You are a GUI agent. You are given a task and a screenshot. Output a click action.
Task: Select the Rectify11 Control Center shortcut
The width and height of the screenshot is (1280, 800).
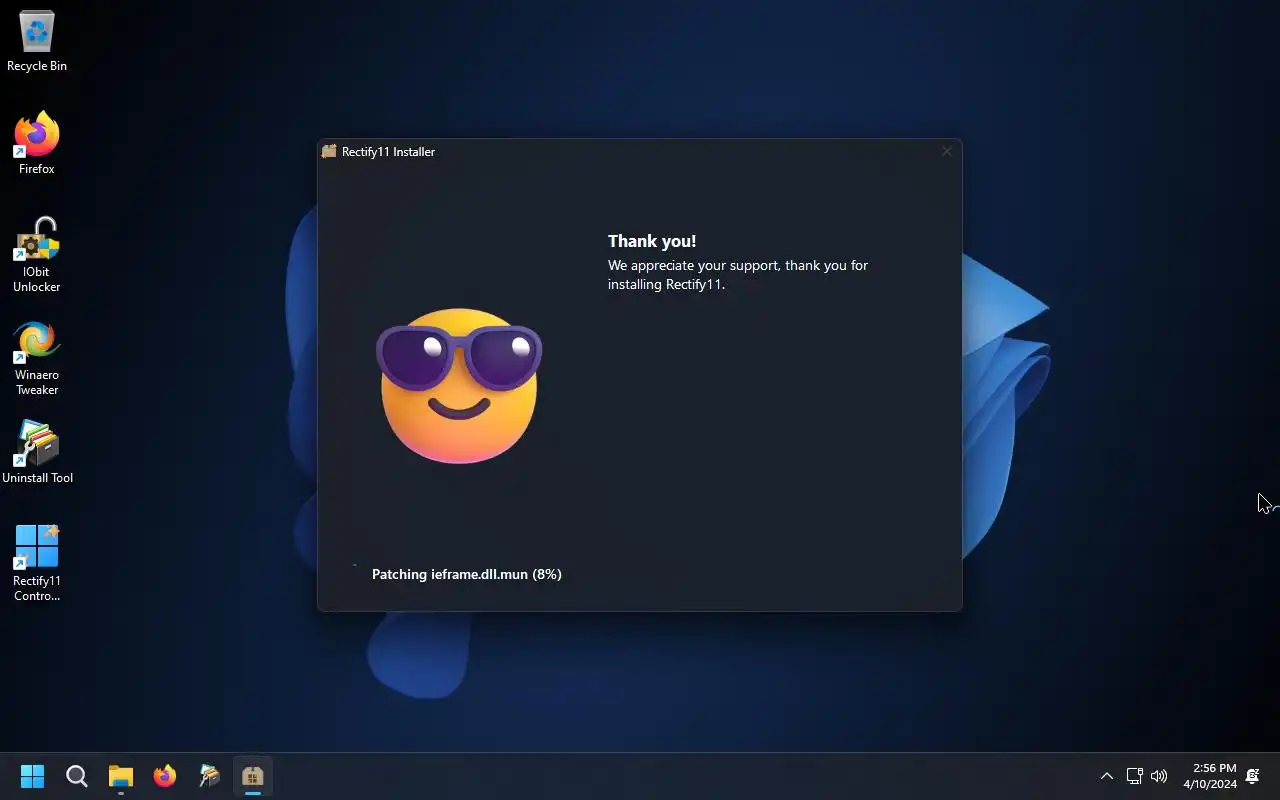[37, 563]
